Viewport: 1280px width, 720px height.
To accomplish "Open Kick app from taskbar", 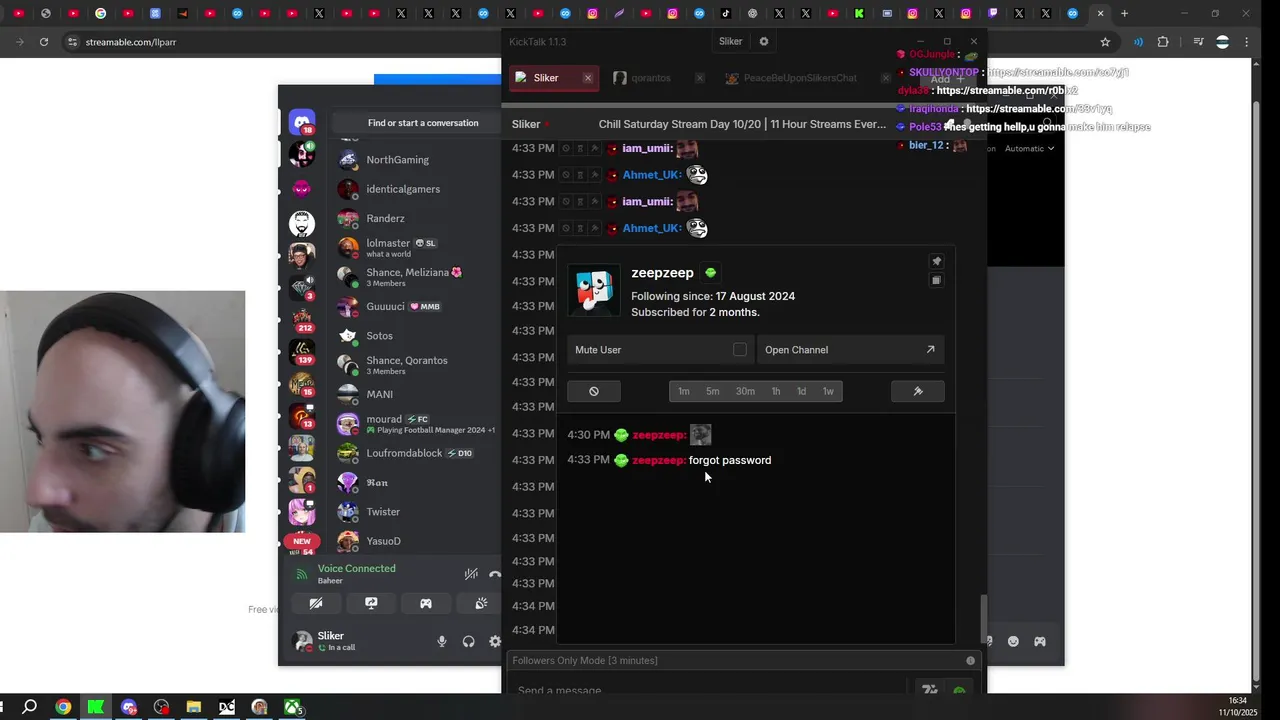I will coord(96,707).
